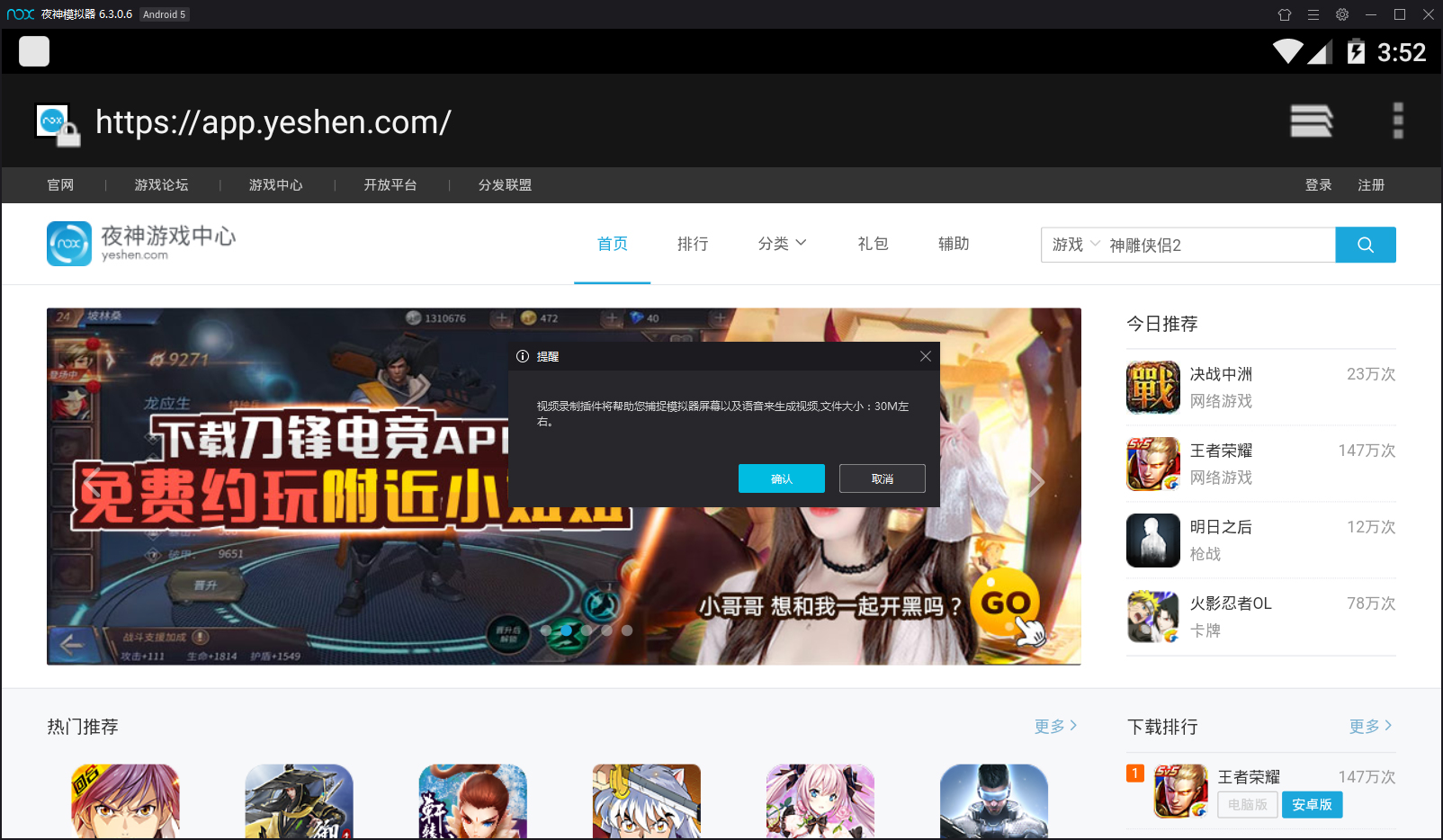Click the 3:52 clock in status bar
Viewport: 1443px width, 840px height.
tap(1402, 52)
